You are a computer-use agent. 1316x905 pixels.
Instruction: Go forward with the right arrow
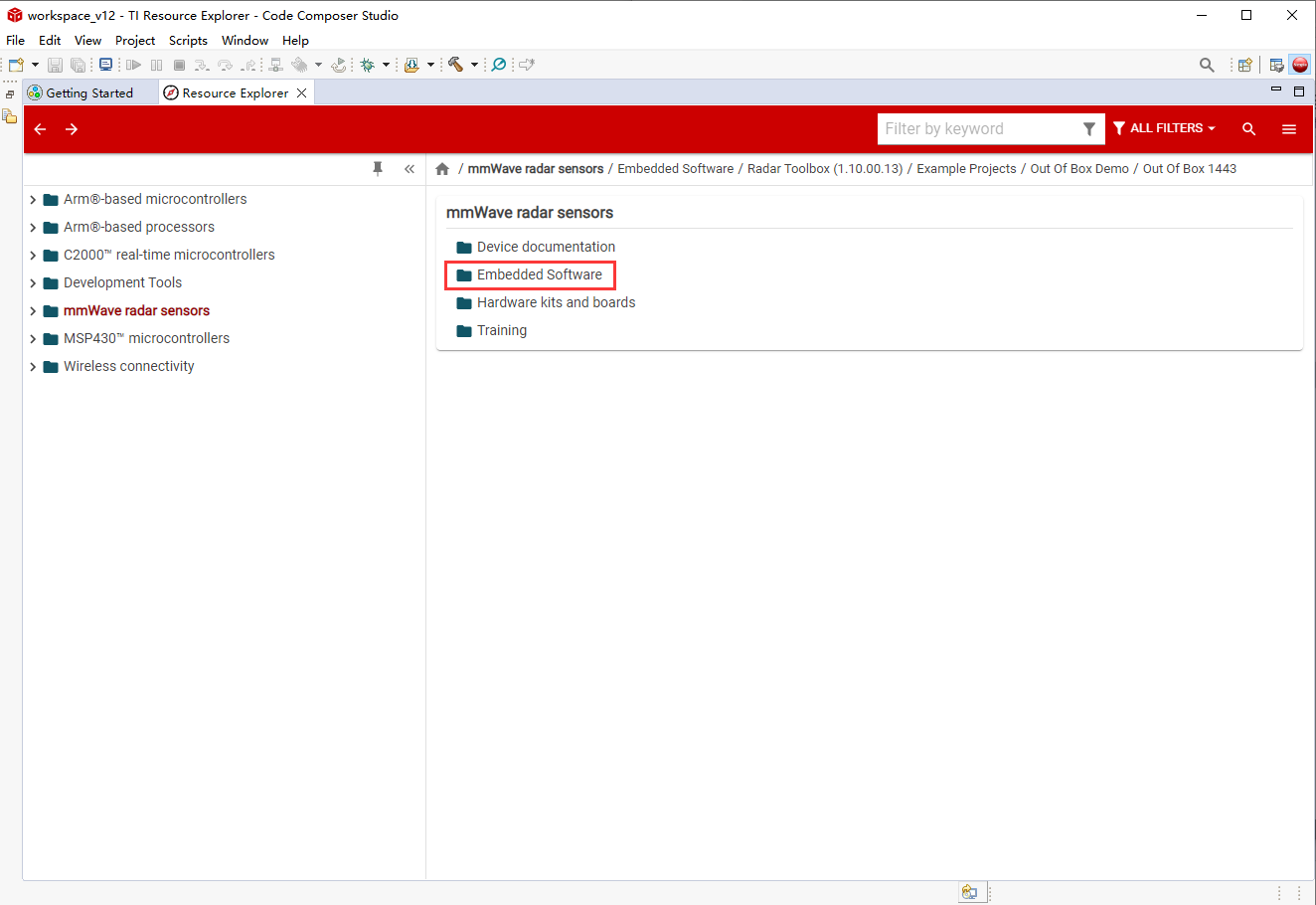click(72, 129)
